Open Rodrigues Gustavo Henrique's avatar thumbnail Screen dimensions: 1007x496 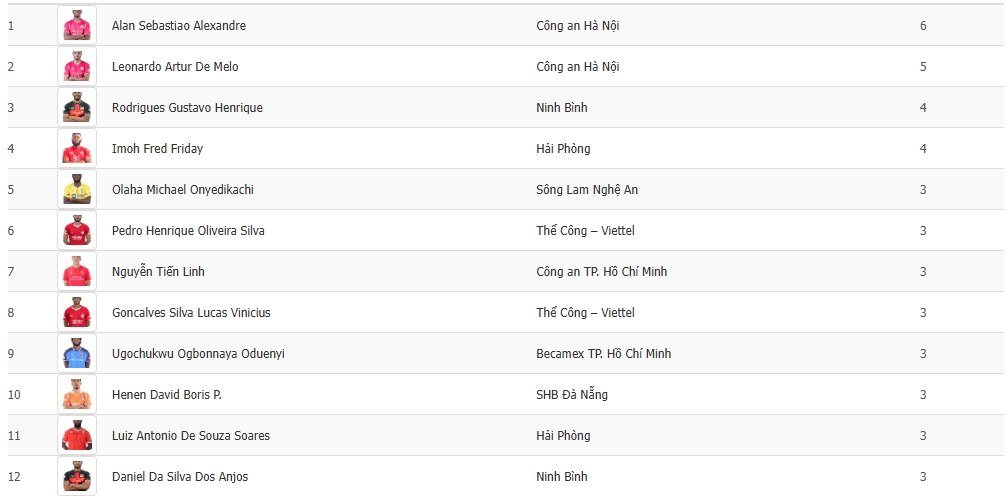pyautogui.click(x=77, y=107)
